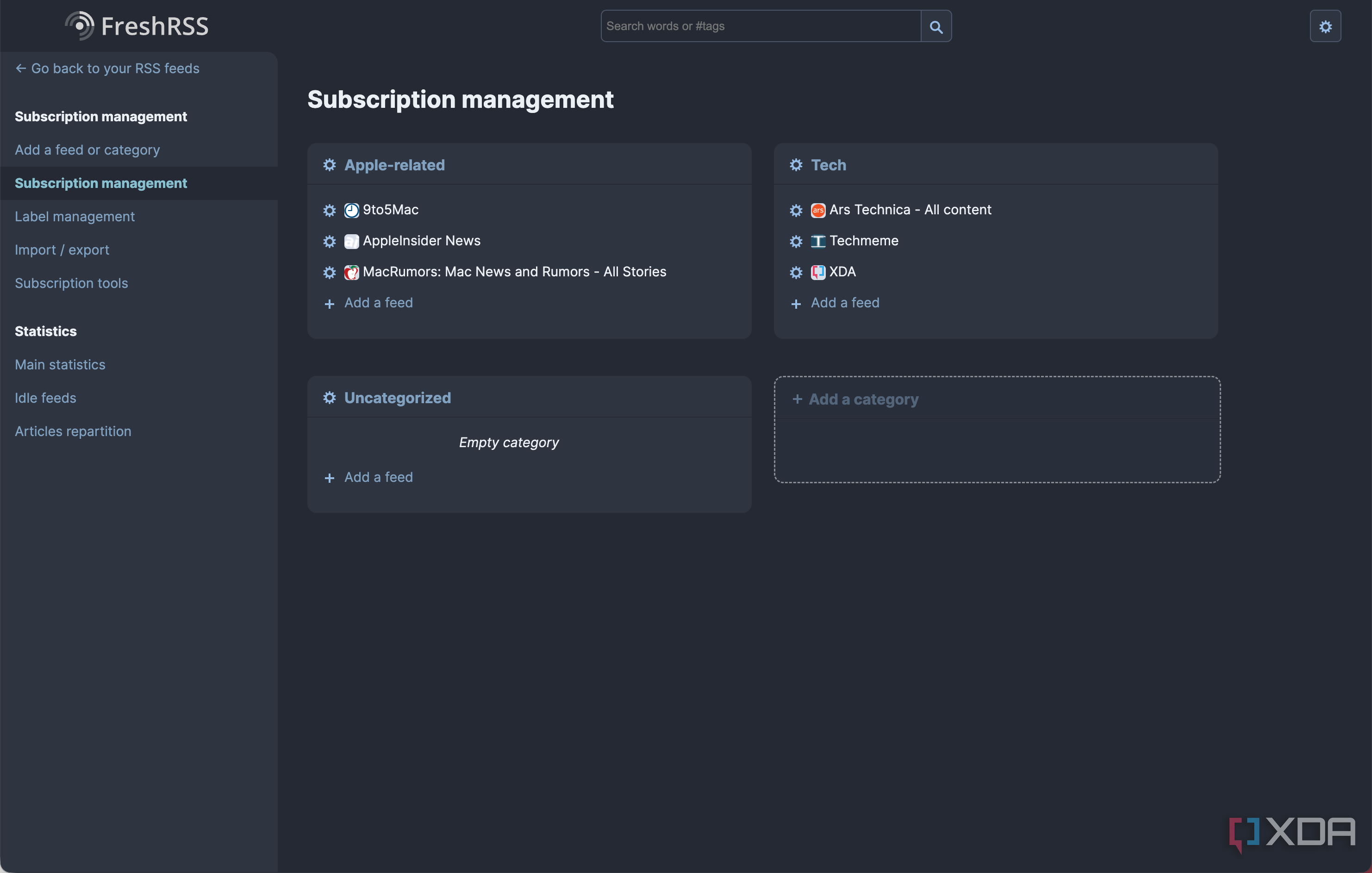Open Subscription tools
Screen dimensions: 1372x873
pos(71,283)
